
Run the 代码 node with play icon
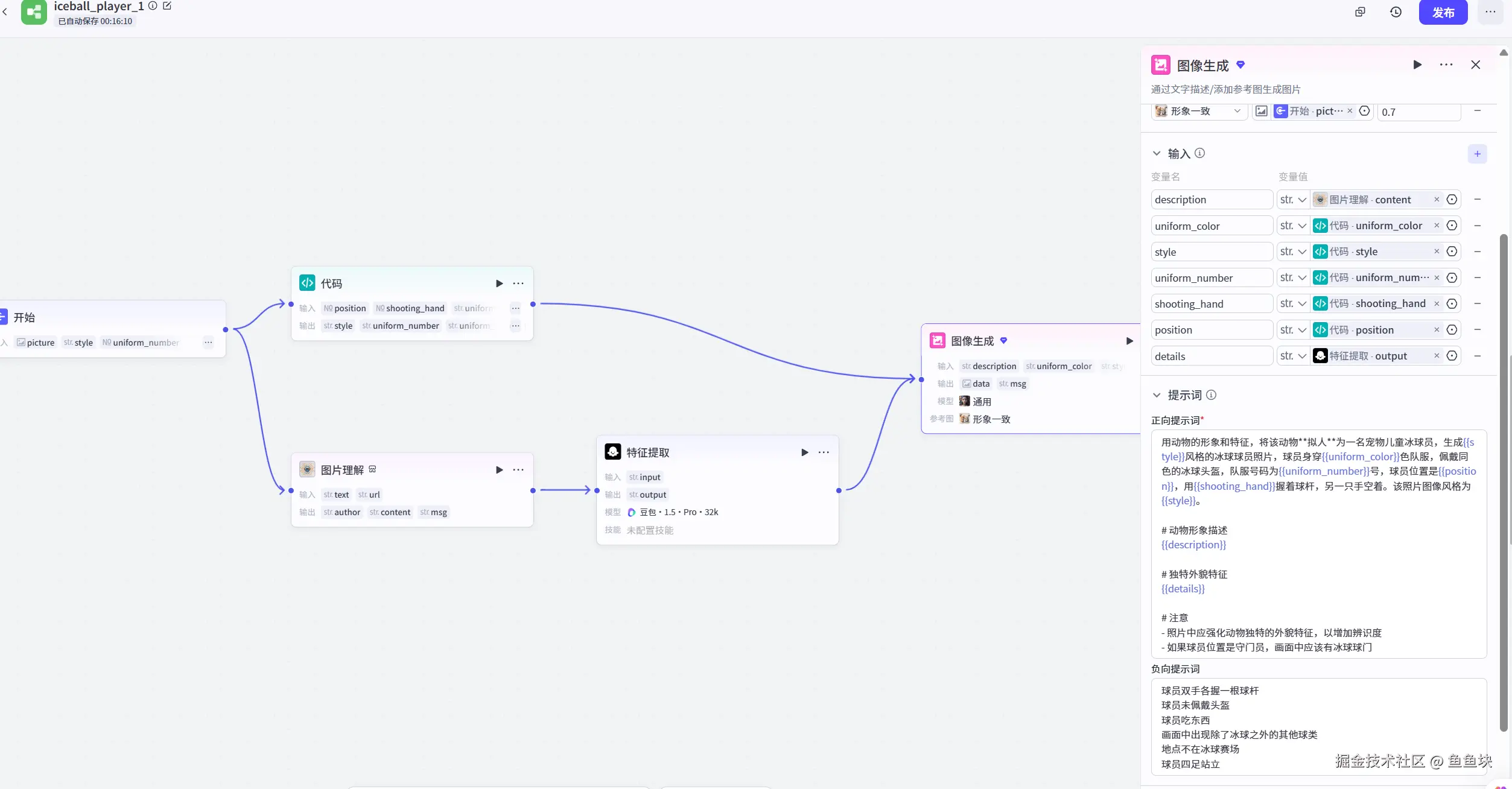coord(499,284)
